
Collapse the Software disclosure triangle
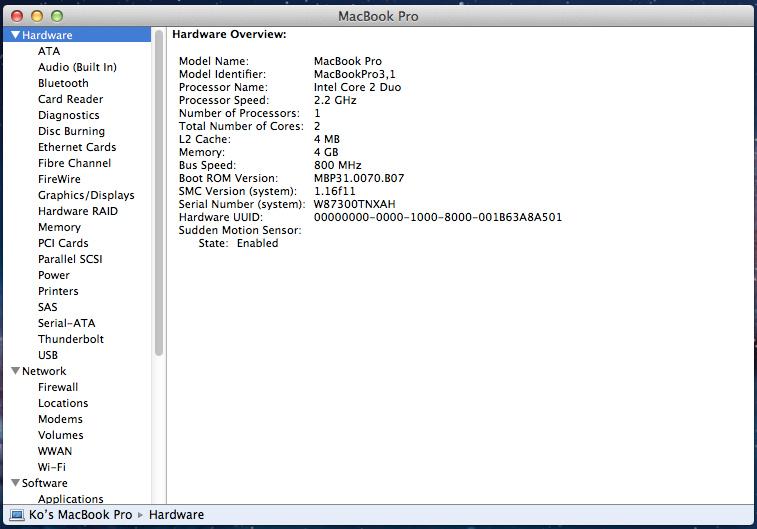pyautogui.click(x=15, y=483)
